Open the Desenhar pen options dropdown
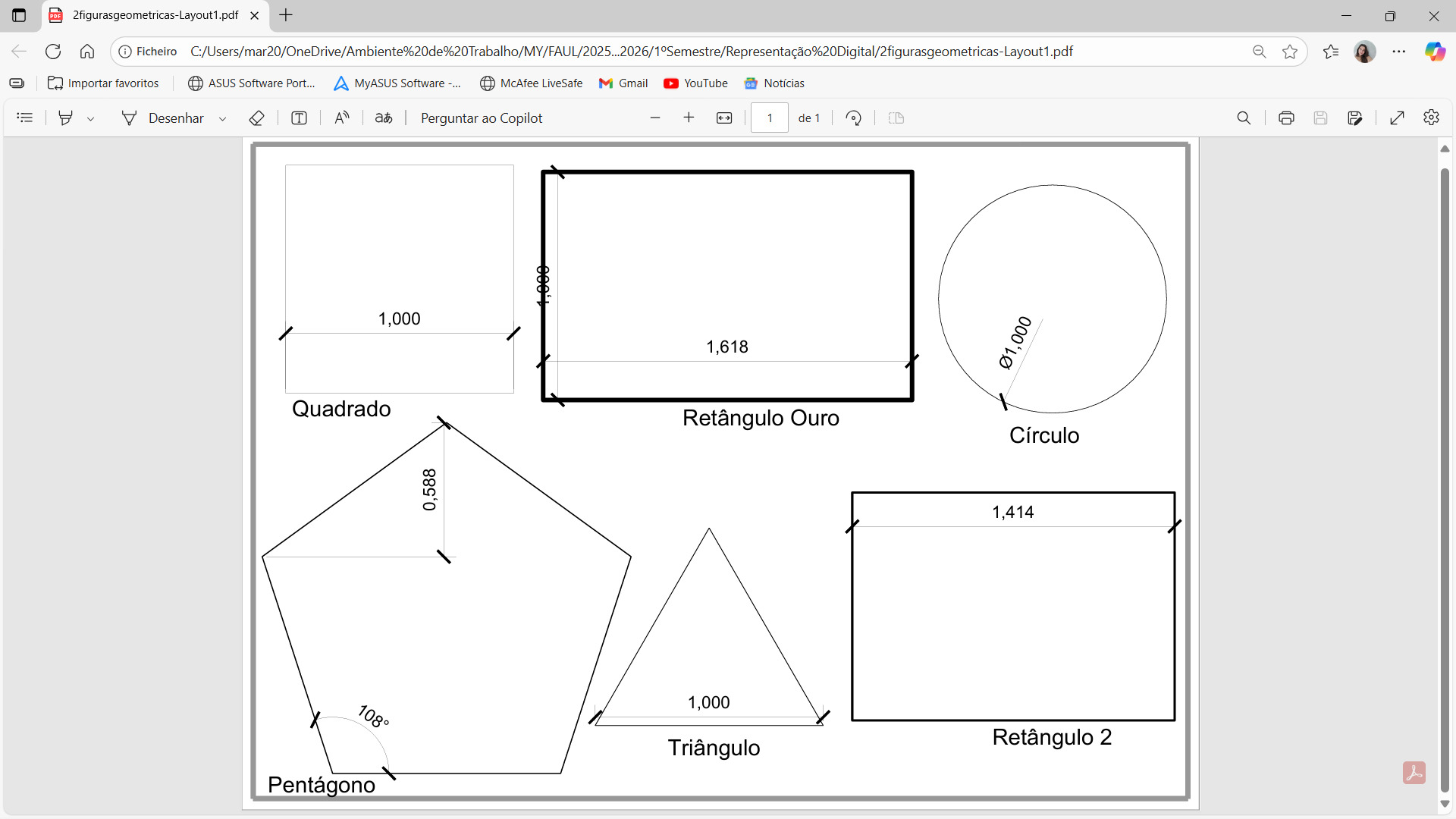Image resolution: width=1456 pixels, height=819 pixels. (222, 119)
